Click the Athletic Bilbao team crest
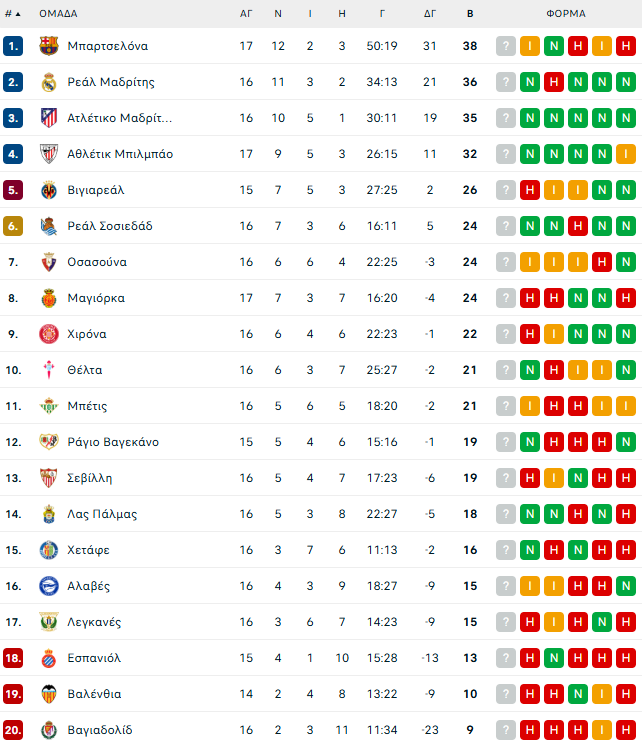 pyautogui.click(x=48, y=154)
